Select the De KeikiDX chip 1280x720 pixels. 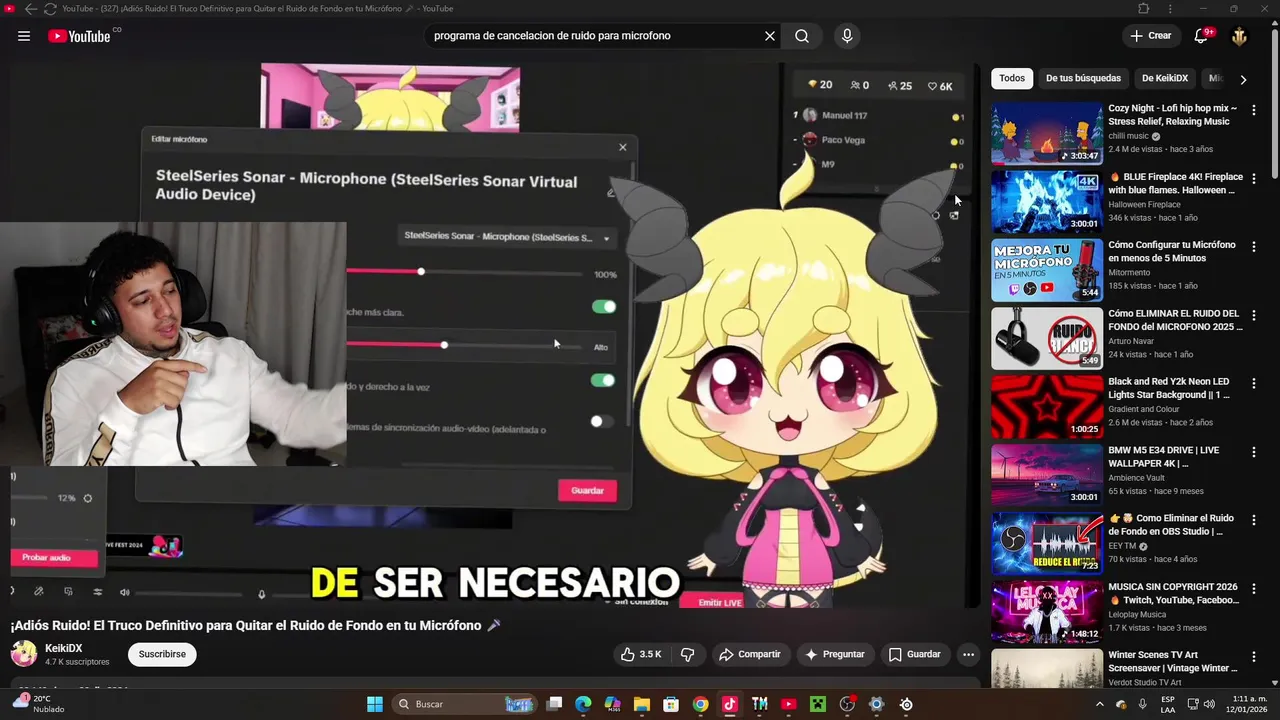[x=1165, y=78]
